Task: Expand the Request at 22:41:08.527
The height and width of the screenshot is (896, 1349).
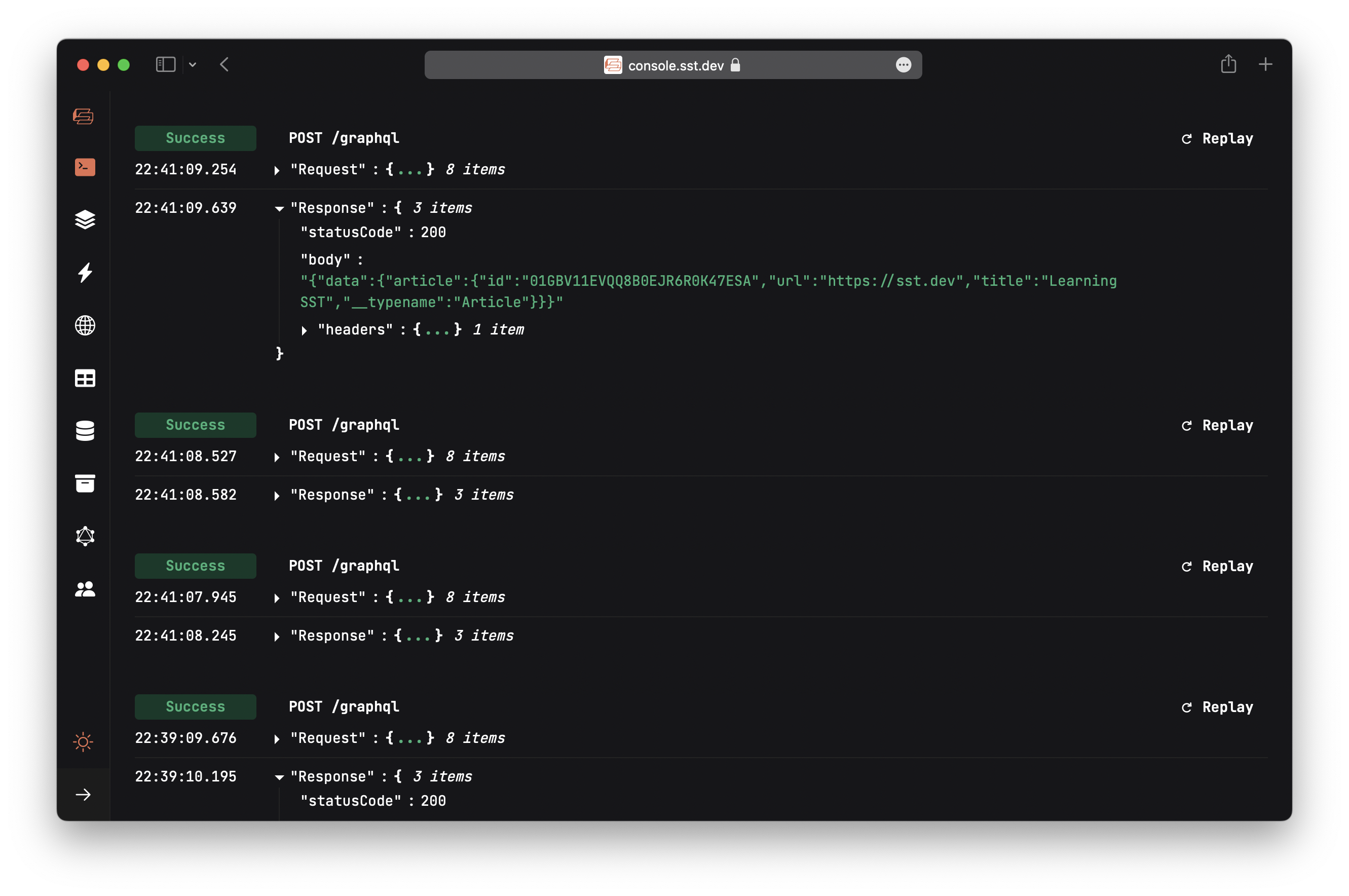Action: [277, 457]
